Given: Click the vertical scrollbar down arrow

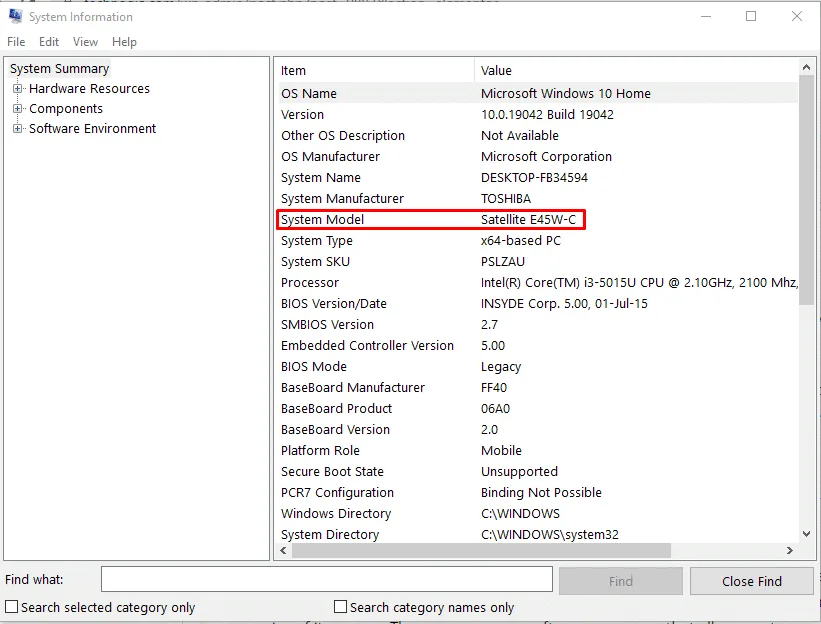Looking at the screenshot, I should coord(806,534).
